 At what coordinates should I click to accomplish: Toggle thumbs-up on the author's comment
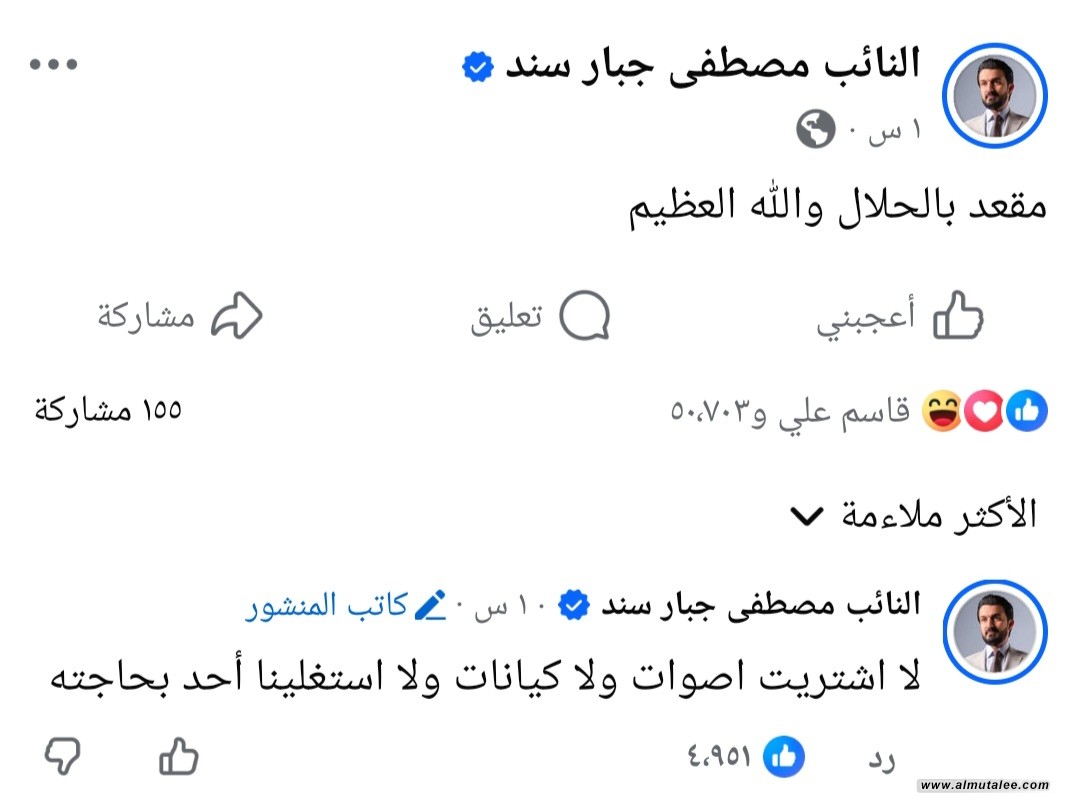point(180,757)
